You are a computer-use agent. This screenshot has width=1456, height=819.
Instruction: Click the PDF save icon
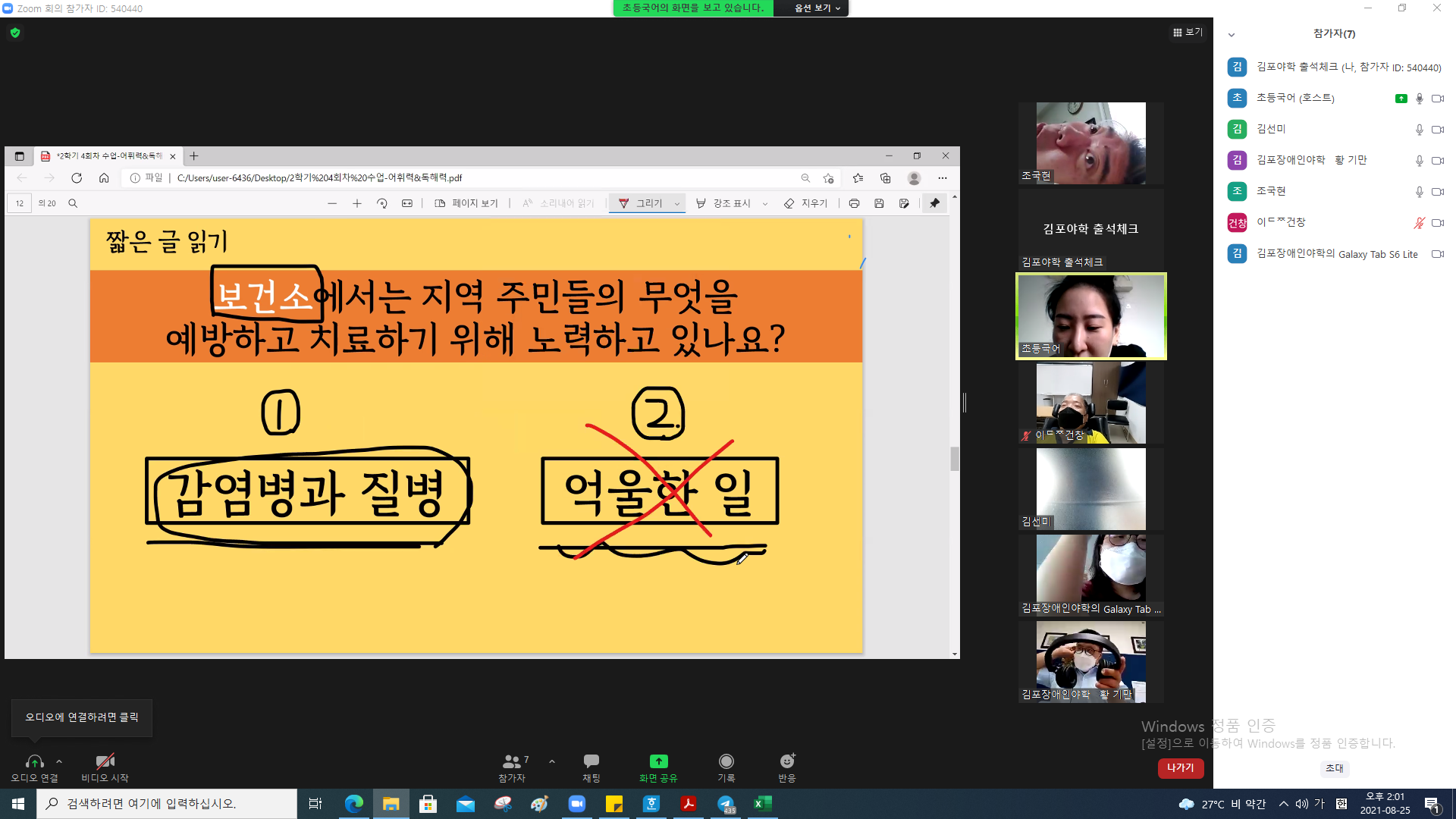click(x=879, y=203)
